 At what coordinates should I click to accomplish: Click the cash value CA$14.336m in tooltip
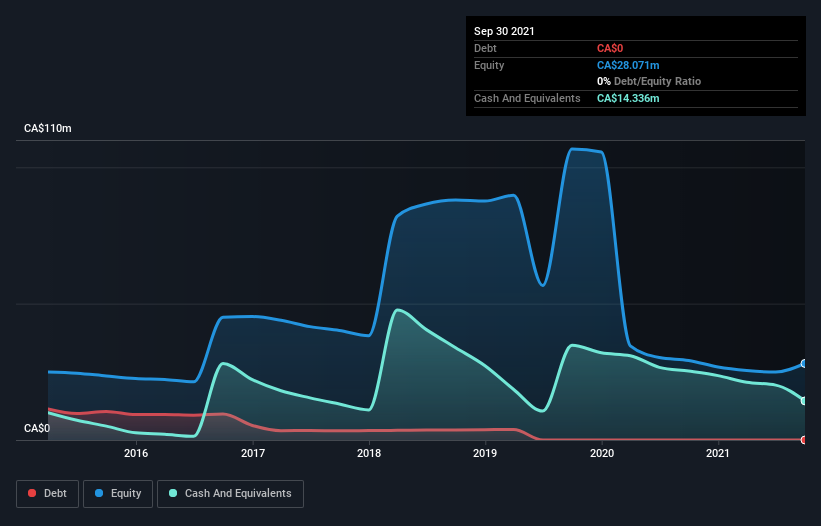[628, 98]
